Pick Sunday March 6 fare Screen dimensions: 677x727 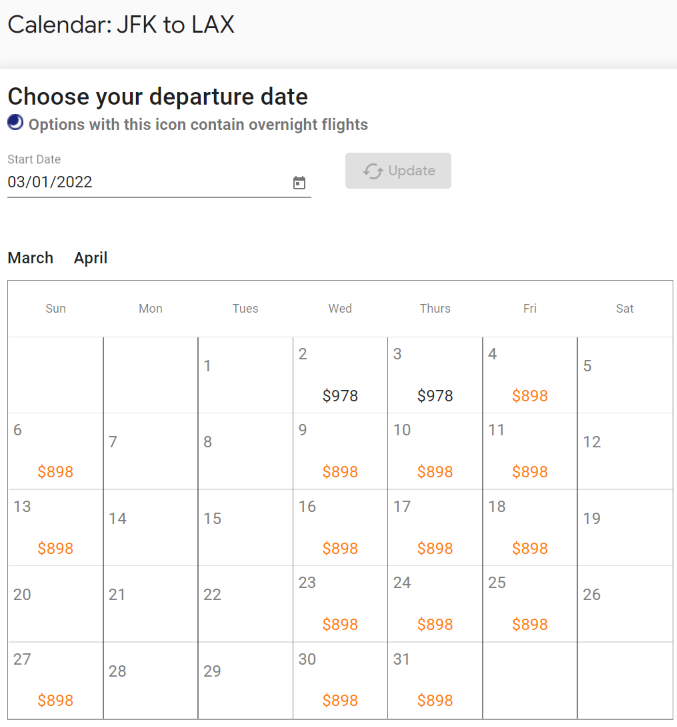pyautogui.click(x=56, y=472)
